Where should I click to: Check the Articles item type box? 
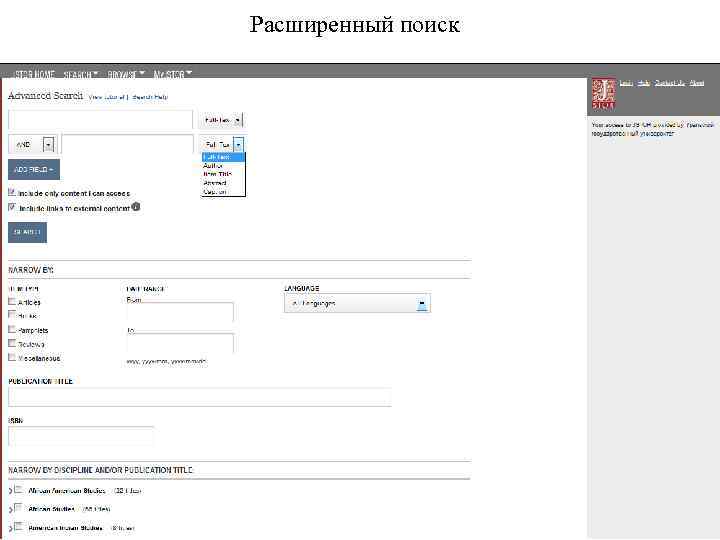point(12,301)
